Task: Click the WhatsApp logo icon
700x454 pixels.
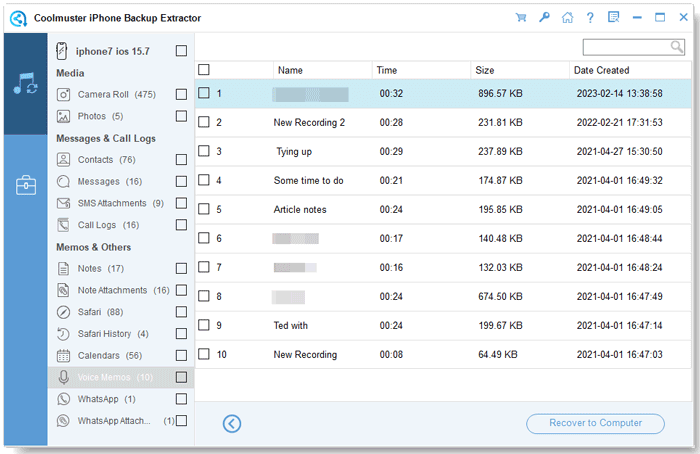Action: coord(63,399)
